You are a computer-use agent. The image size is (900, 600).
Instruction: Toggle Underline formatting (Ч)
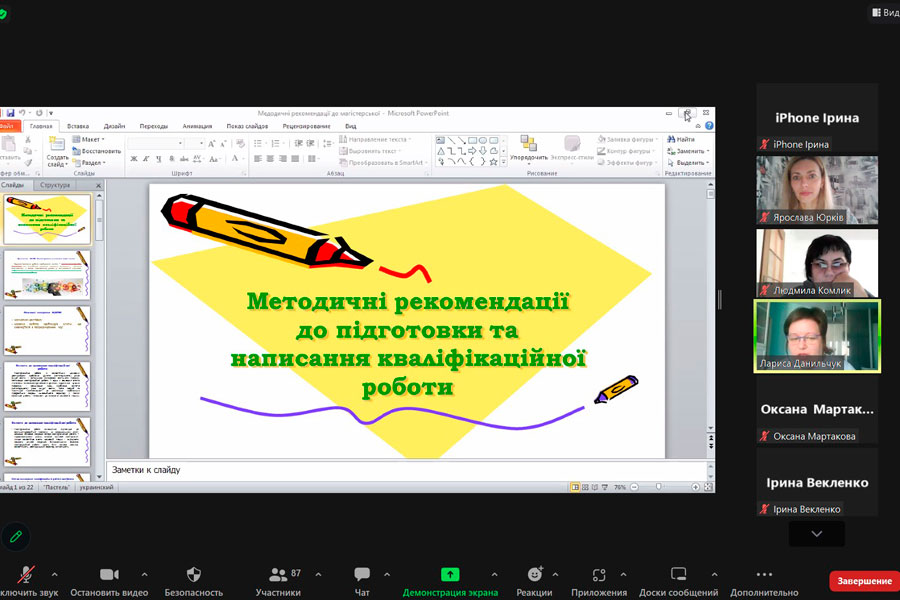pos(158,159)
